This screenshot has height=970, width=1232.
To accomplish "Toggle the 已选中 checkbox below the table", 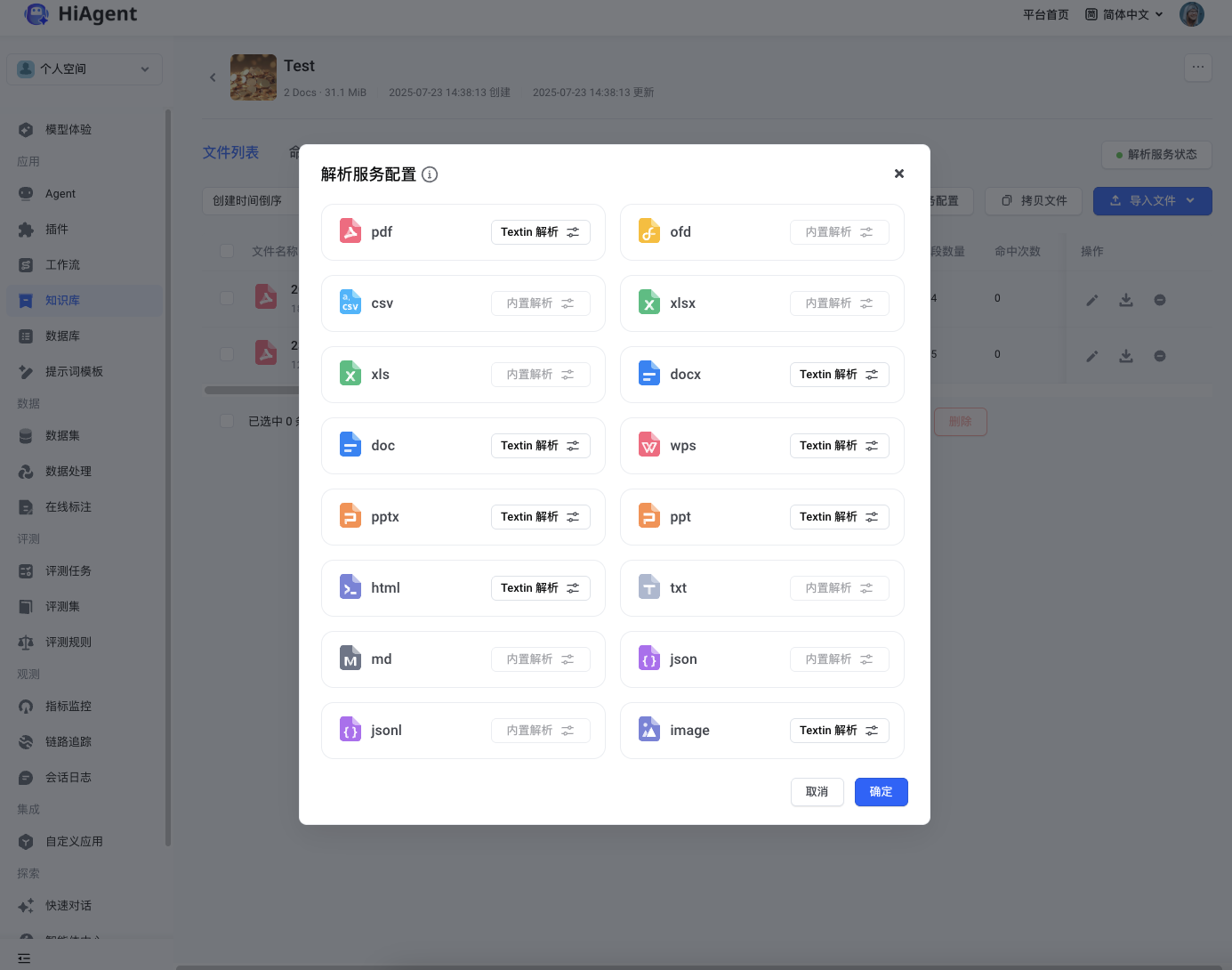I will (227, 421).
